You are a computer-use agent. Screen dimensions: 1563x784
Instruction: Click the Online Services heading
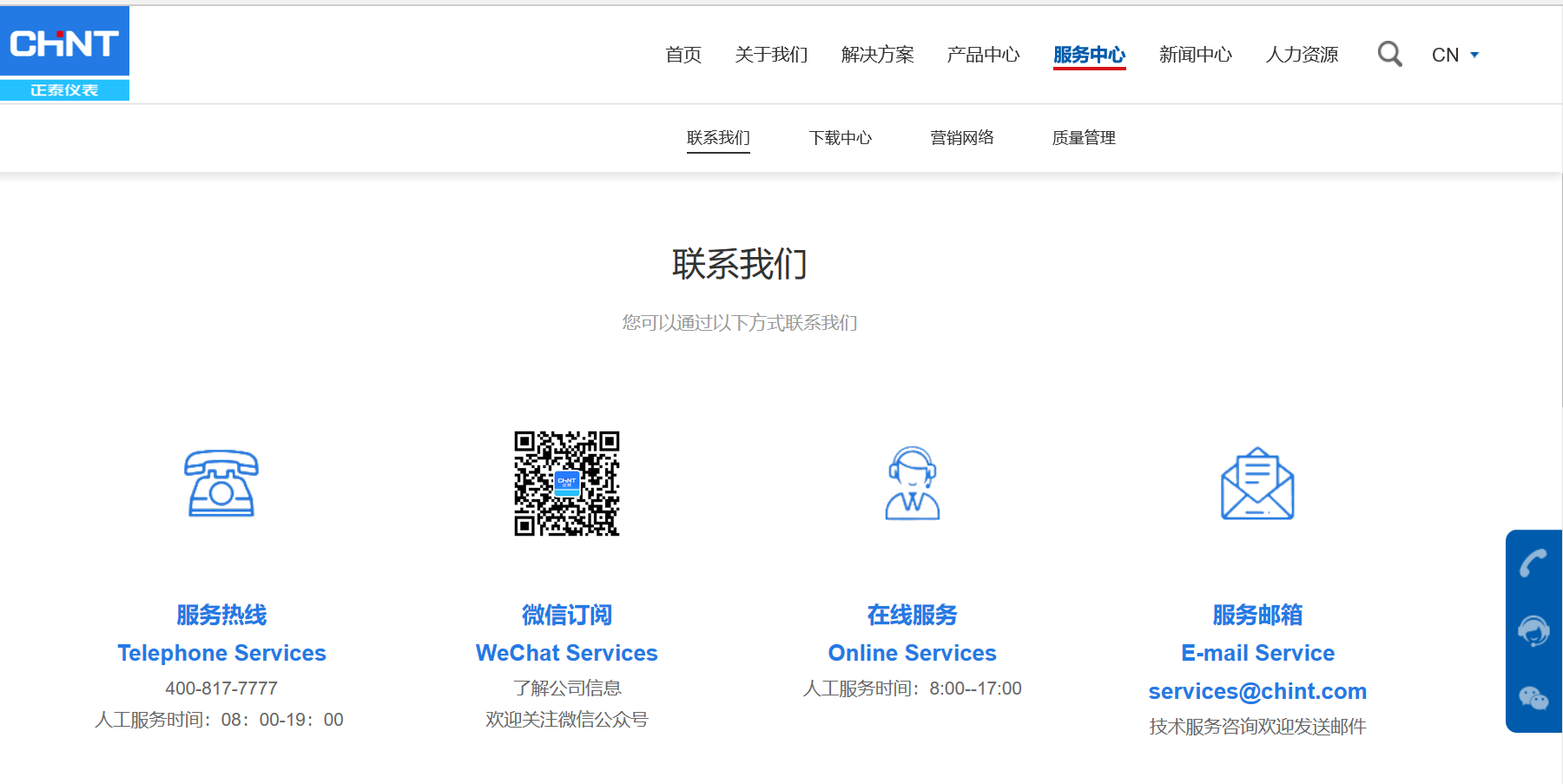(912, 653)
